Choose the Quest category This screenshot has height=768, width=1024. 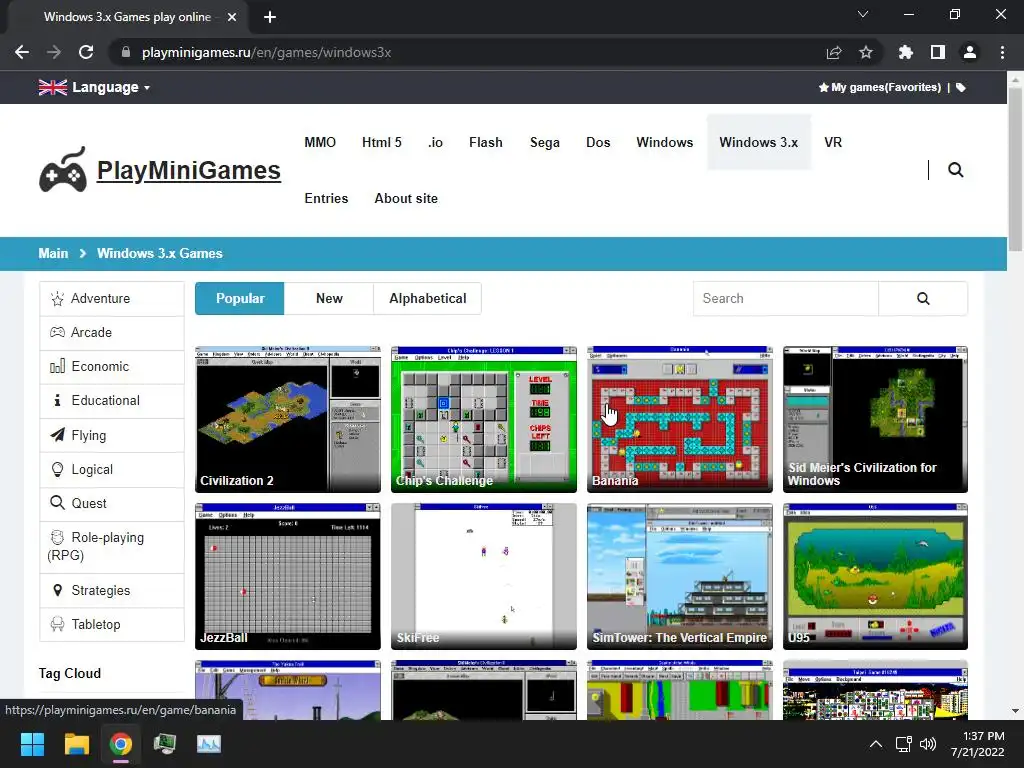pyautogui.click(x=112, y=504)
